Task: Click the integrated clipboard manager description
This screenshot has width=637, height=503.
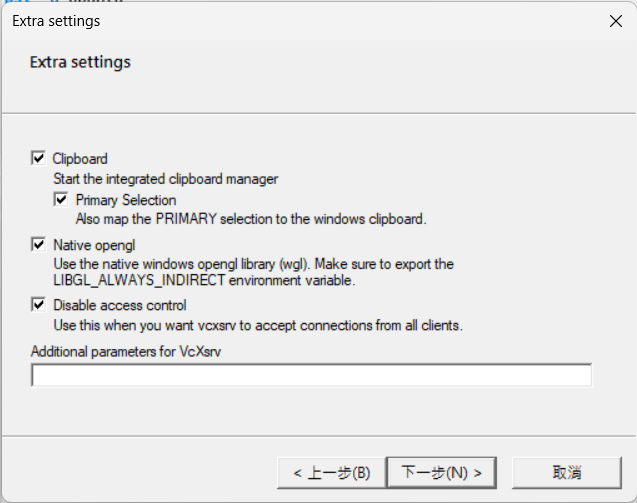Action: tap(165, 179)
